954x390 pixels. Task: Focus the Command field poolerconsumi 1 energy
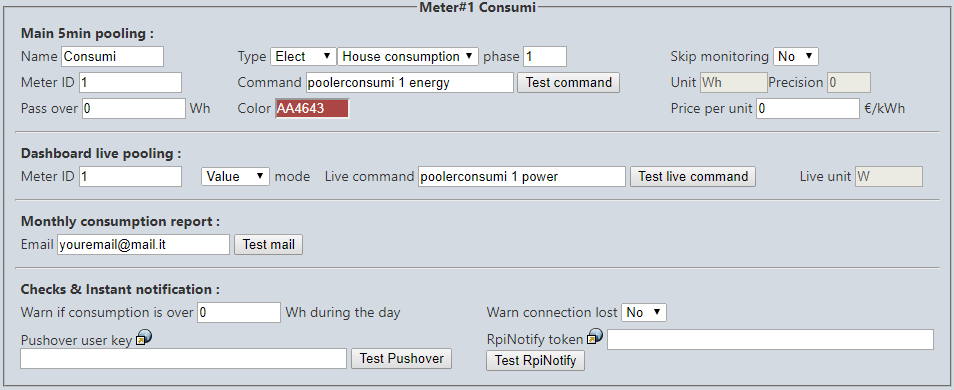[x=409, y=83]
